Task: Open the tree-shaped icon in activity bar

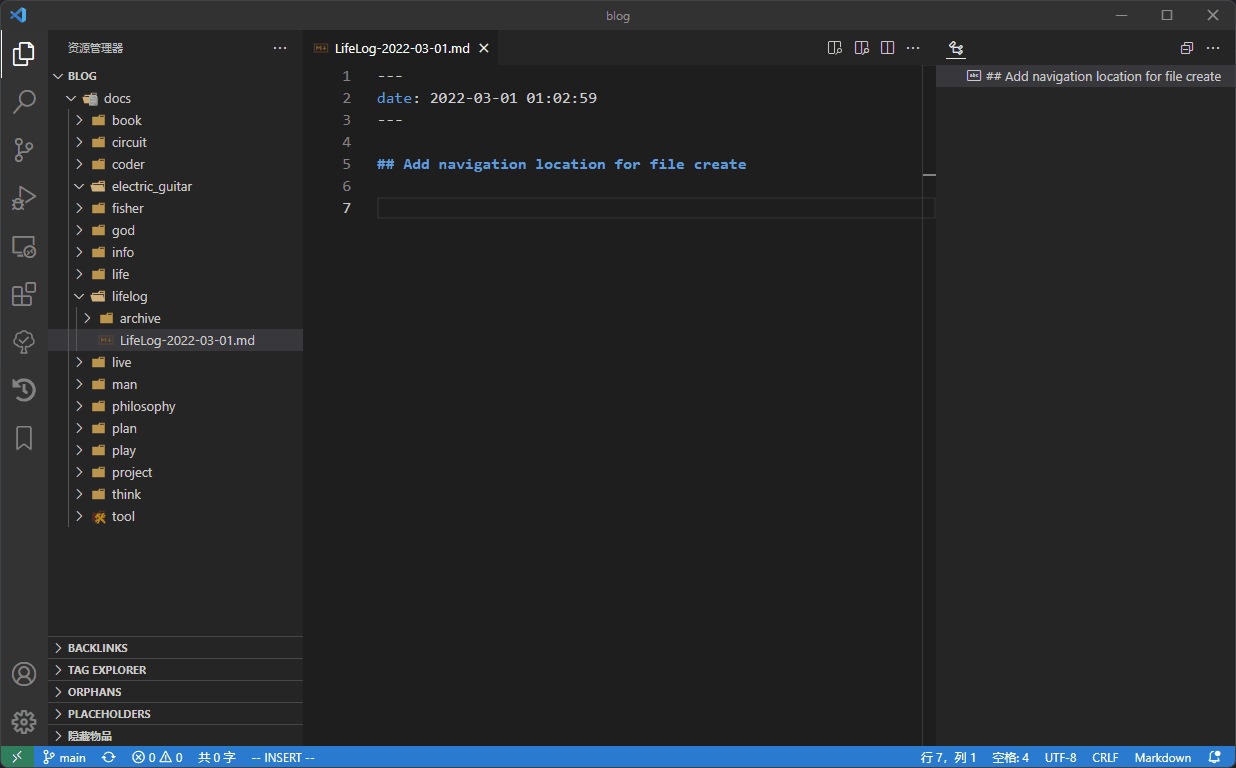Action: pos(24,342)
